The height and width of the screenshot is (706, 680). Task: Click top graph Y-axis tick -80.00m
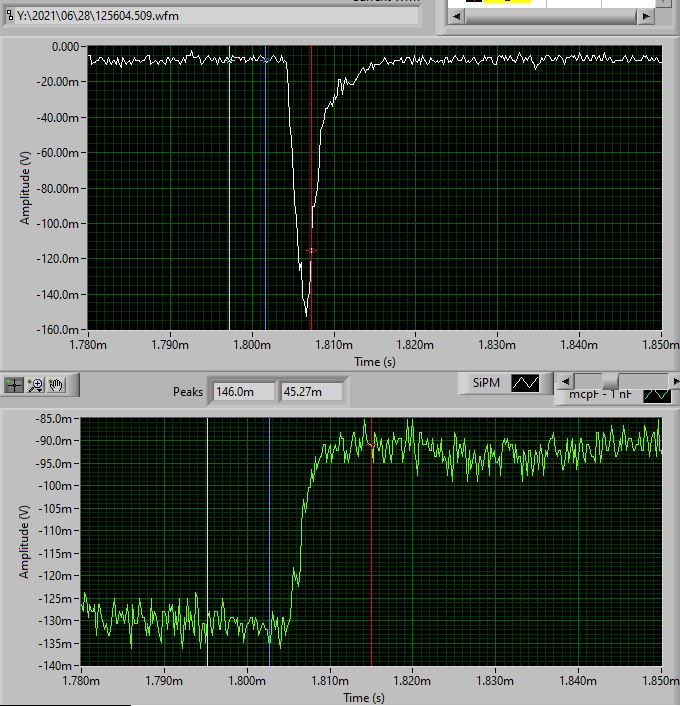(x=57, y=188)
